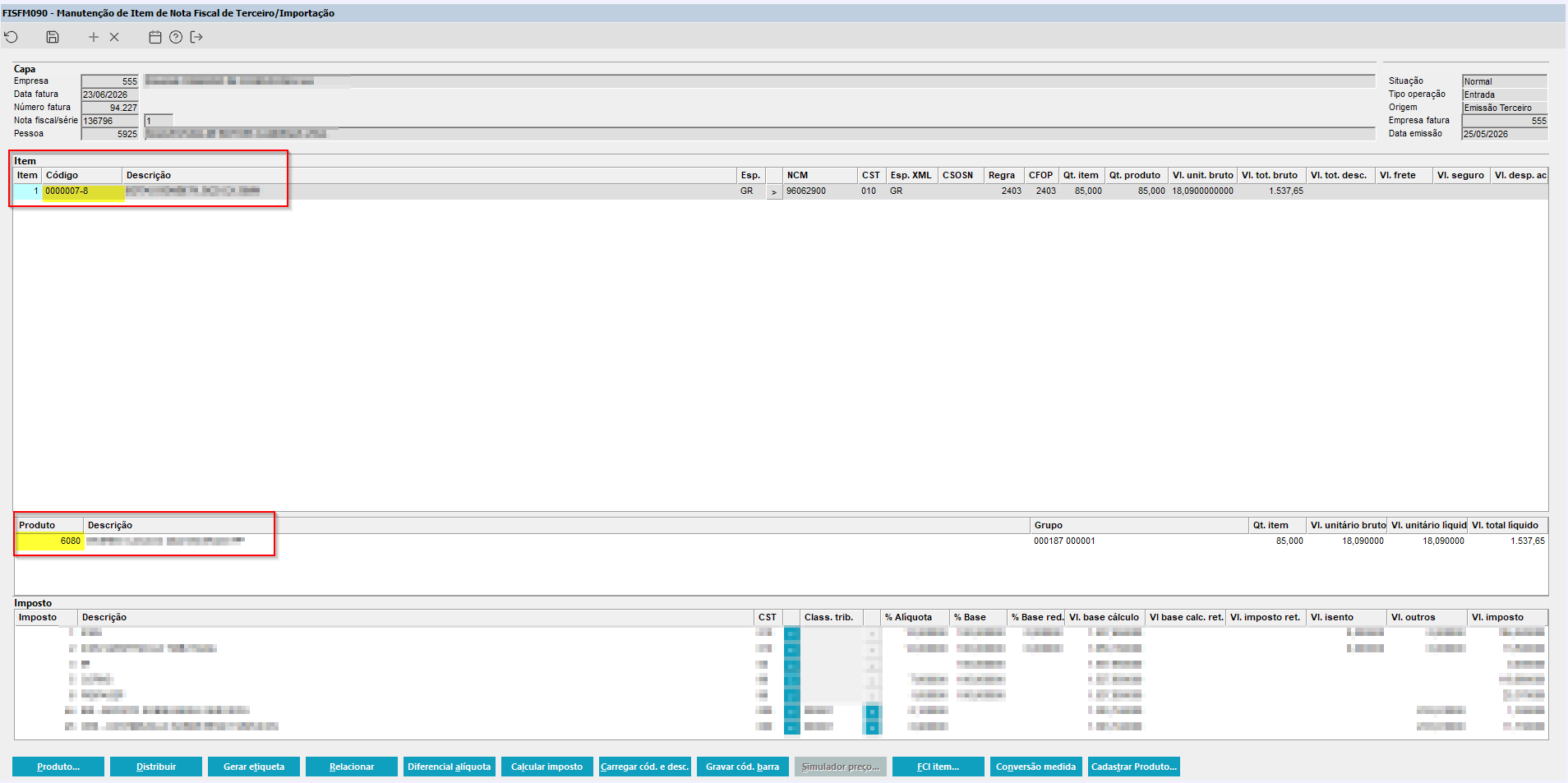Click the Produto... button
This screenshot has width=1568, height=783.
point(58,767)
